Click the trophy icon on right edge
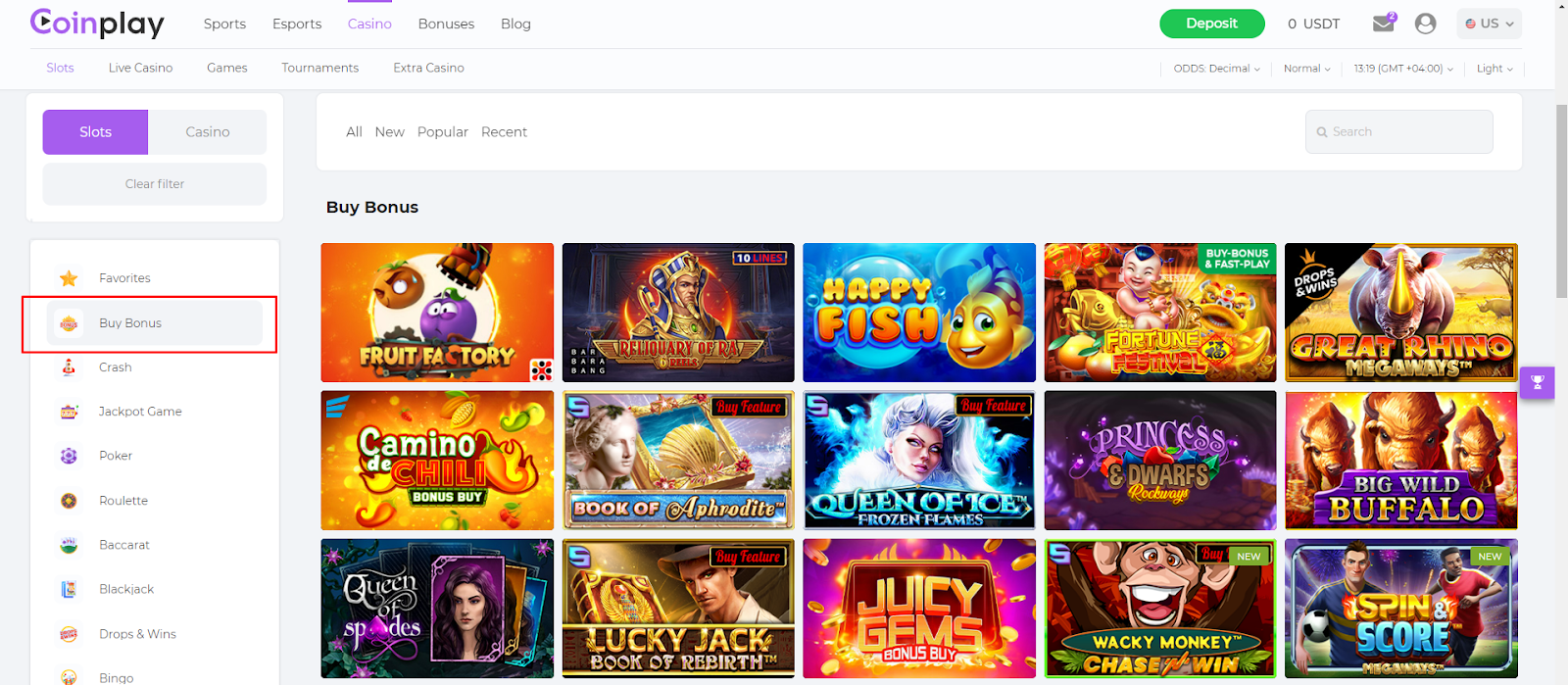Viewport: 1568px width, 685px height. [1538, 382]
